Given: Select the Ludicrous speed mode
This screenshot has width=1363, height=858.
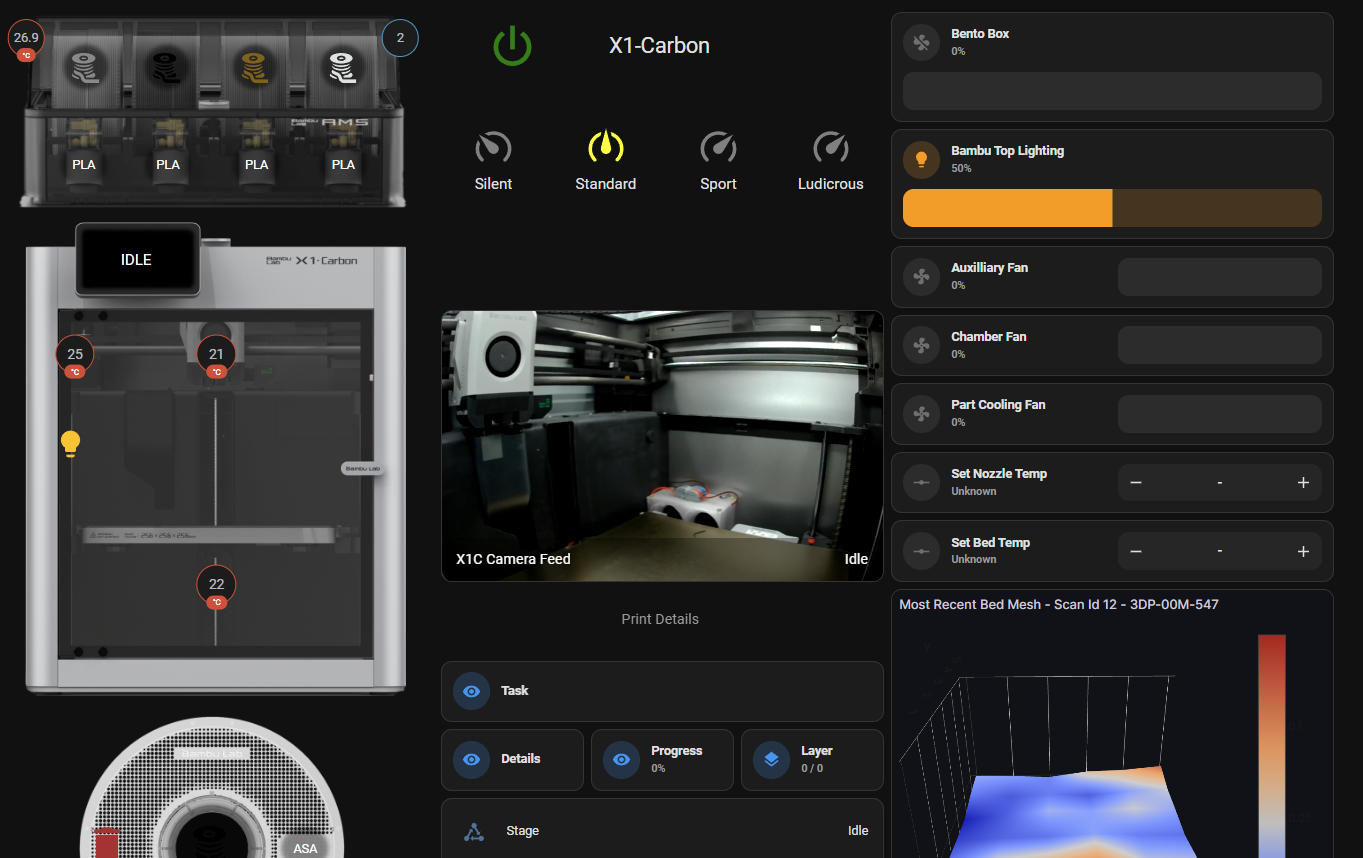Looking at the screenshot, I should (x=830, y=161).
